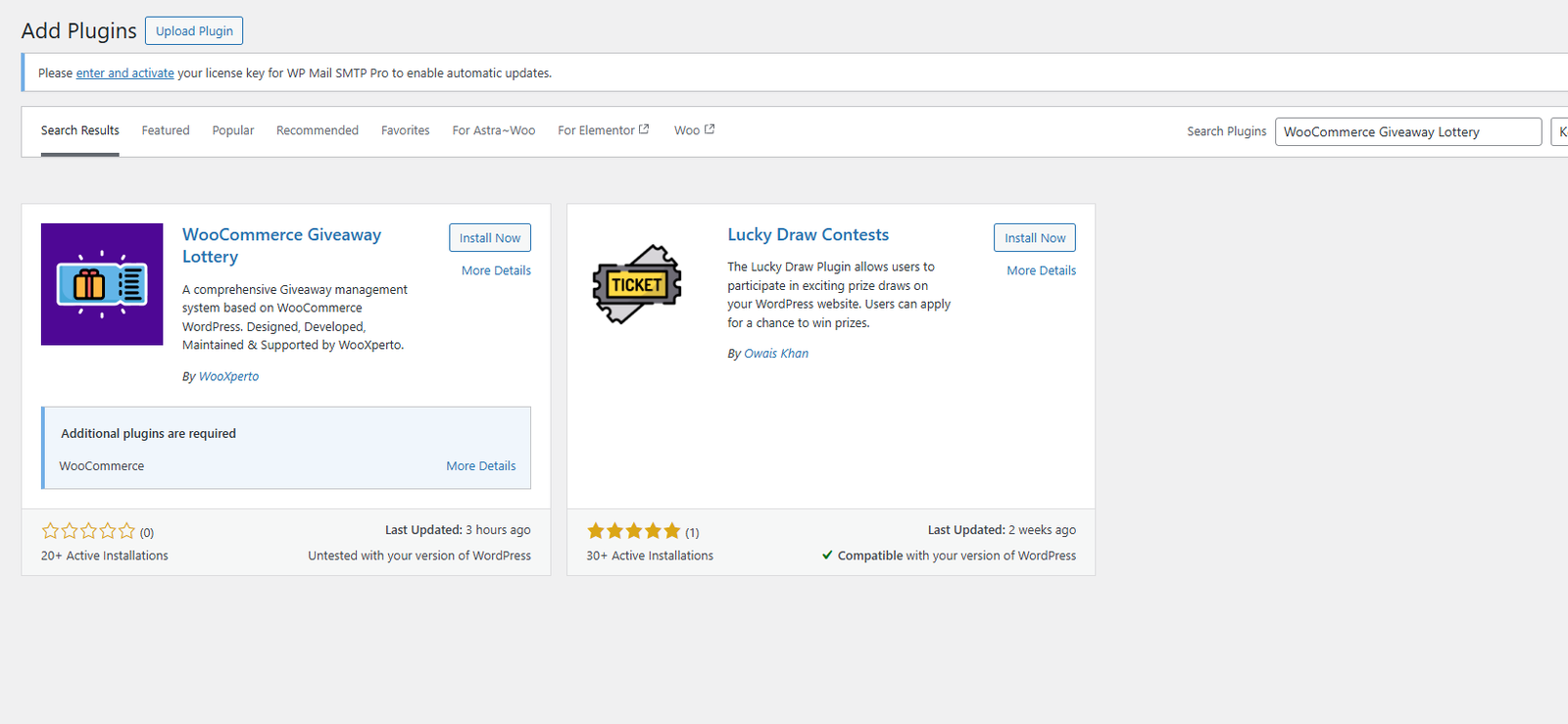Open For Elementor external link tab
Screen dimensions: 1568x724
coord(603,130)
